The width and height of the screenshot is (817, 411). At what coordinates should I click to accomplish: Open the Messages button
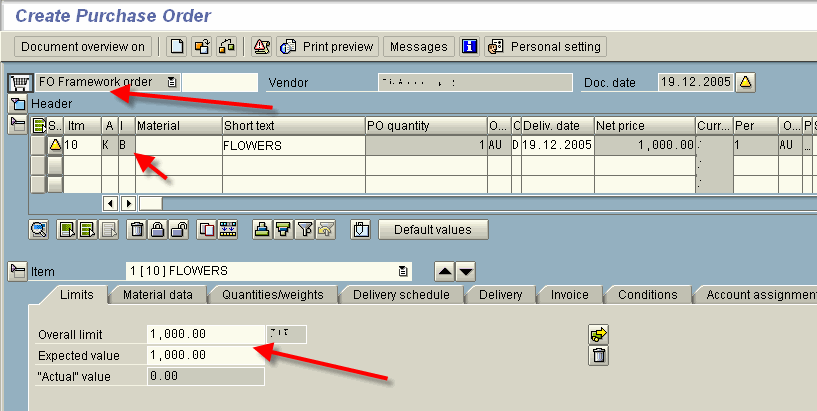point(419,46)
